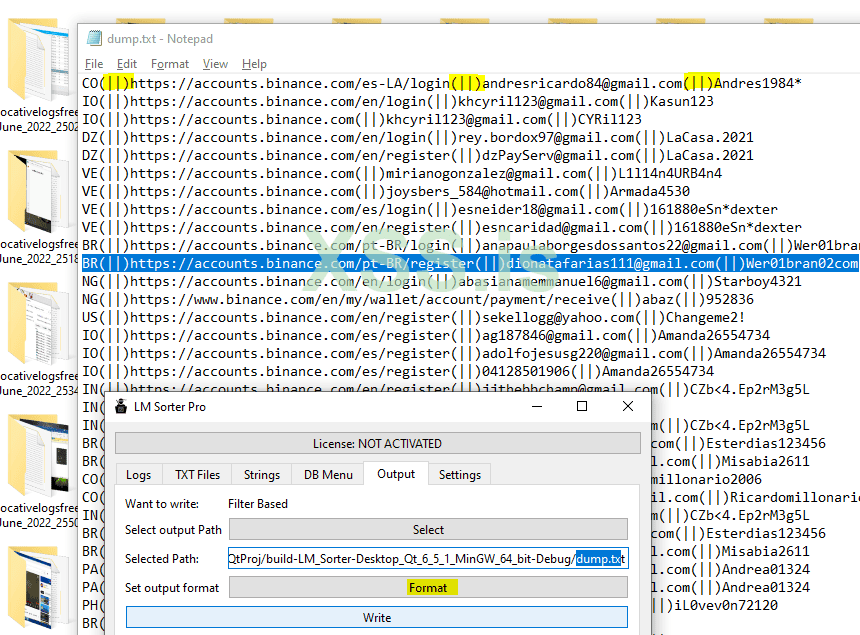Viewport: 860px width, 635px height.
Task: Click the 'Selected Path:' label
Action: click(162, 559)
